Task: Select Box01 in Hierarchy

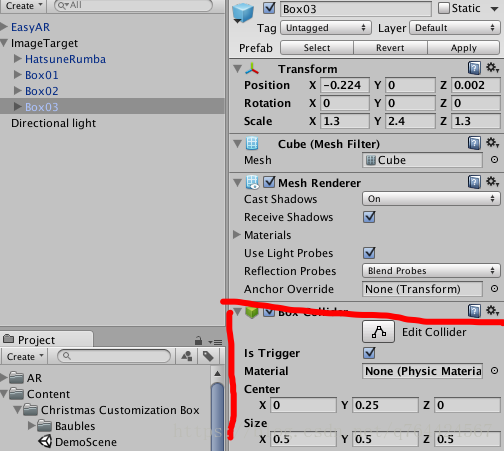Action: point(42,75)
